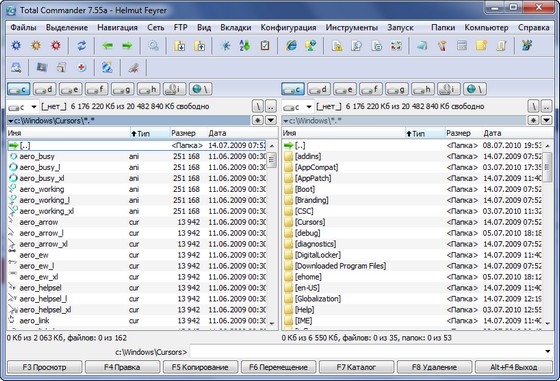Open left panel drive selection dropdown
This screenshot has width=560, height=381.
tap(23, 106)
